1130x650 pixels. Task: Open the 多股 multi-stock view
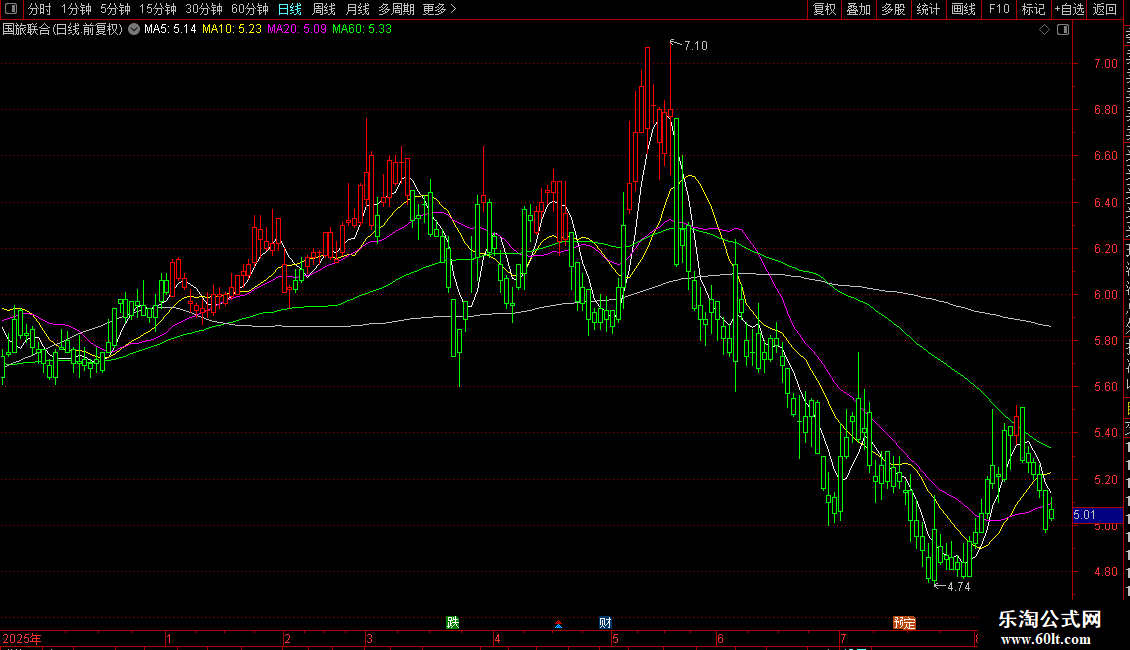coord(894,9)
